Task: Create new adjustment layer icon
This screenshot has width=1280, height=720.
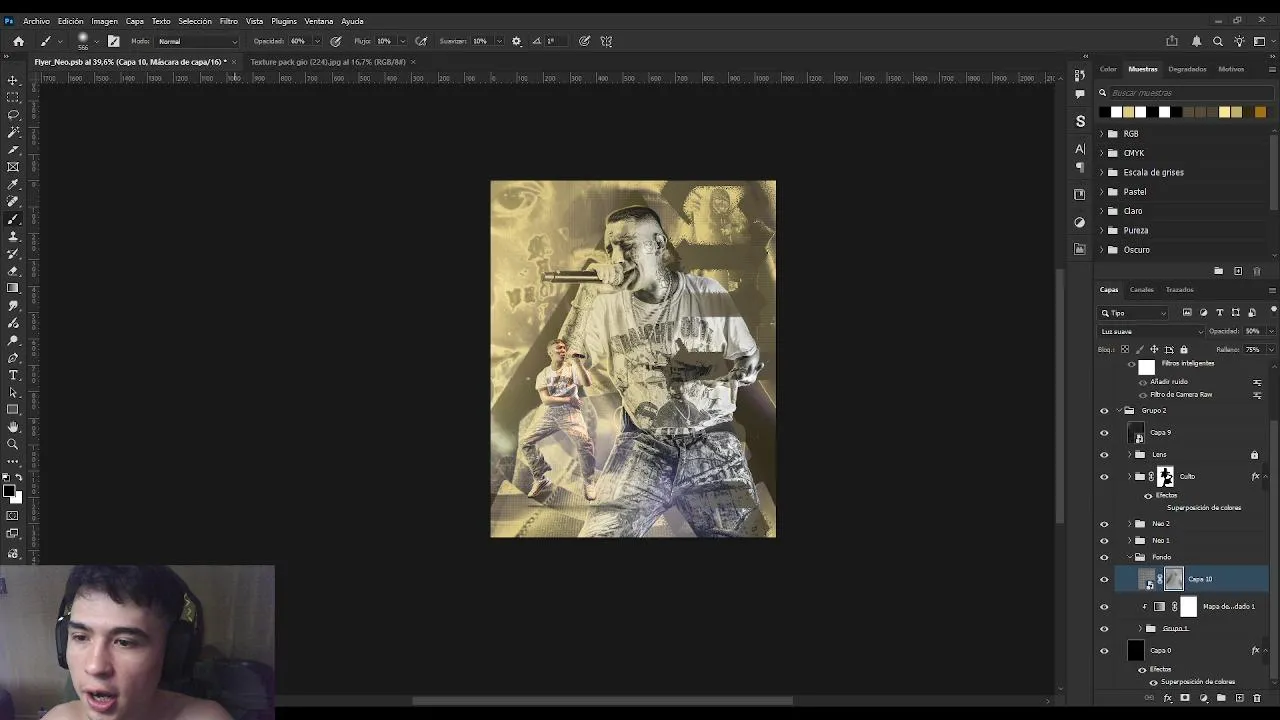Action: 1203,698
